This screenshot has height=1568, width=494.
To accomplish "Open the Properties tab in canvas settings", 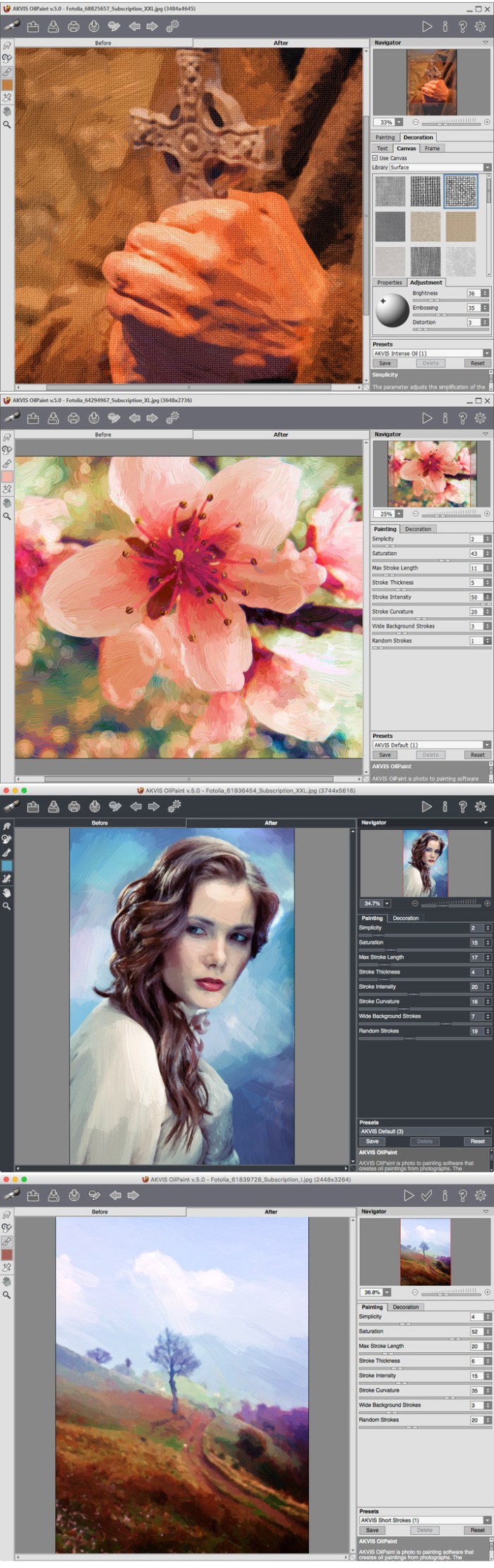I will click(x=389, y=282).
